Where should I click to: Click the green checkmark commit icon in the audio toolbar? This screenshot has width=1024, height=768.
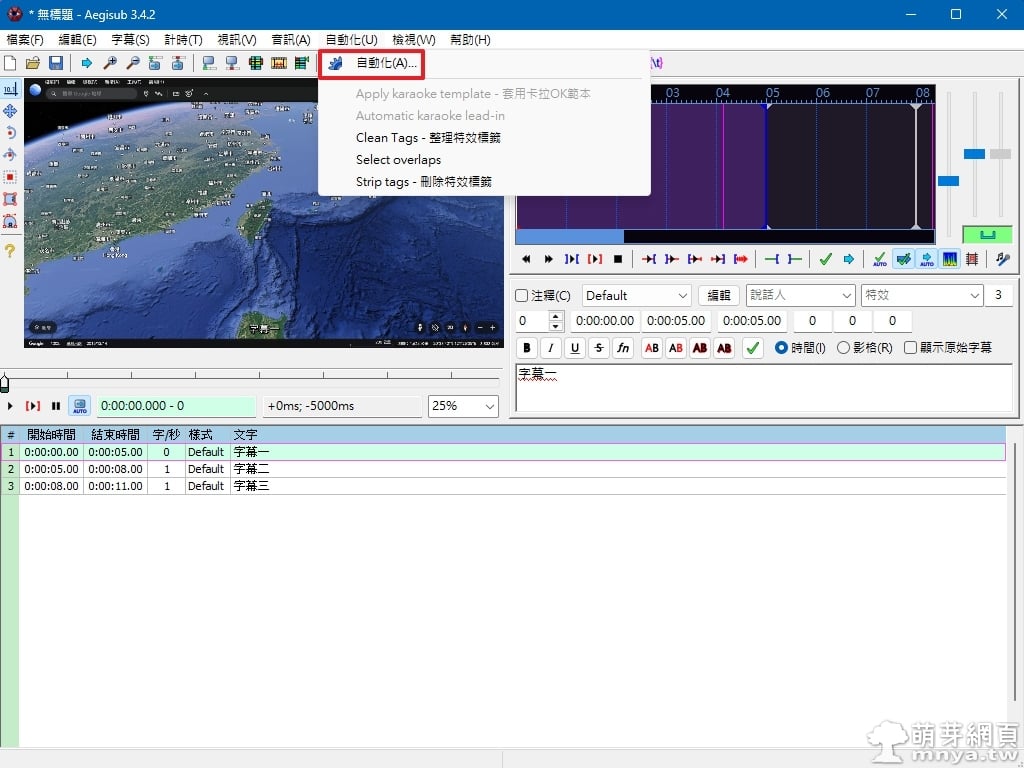pos(825,259)
